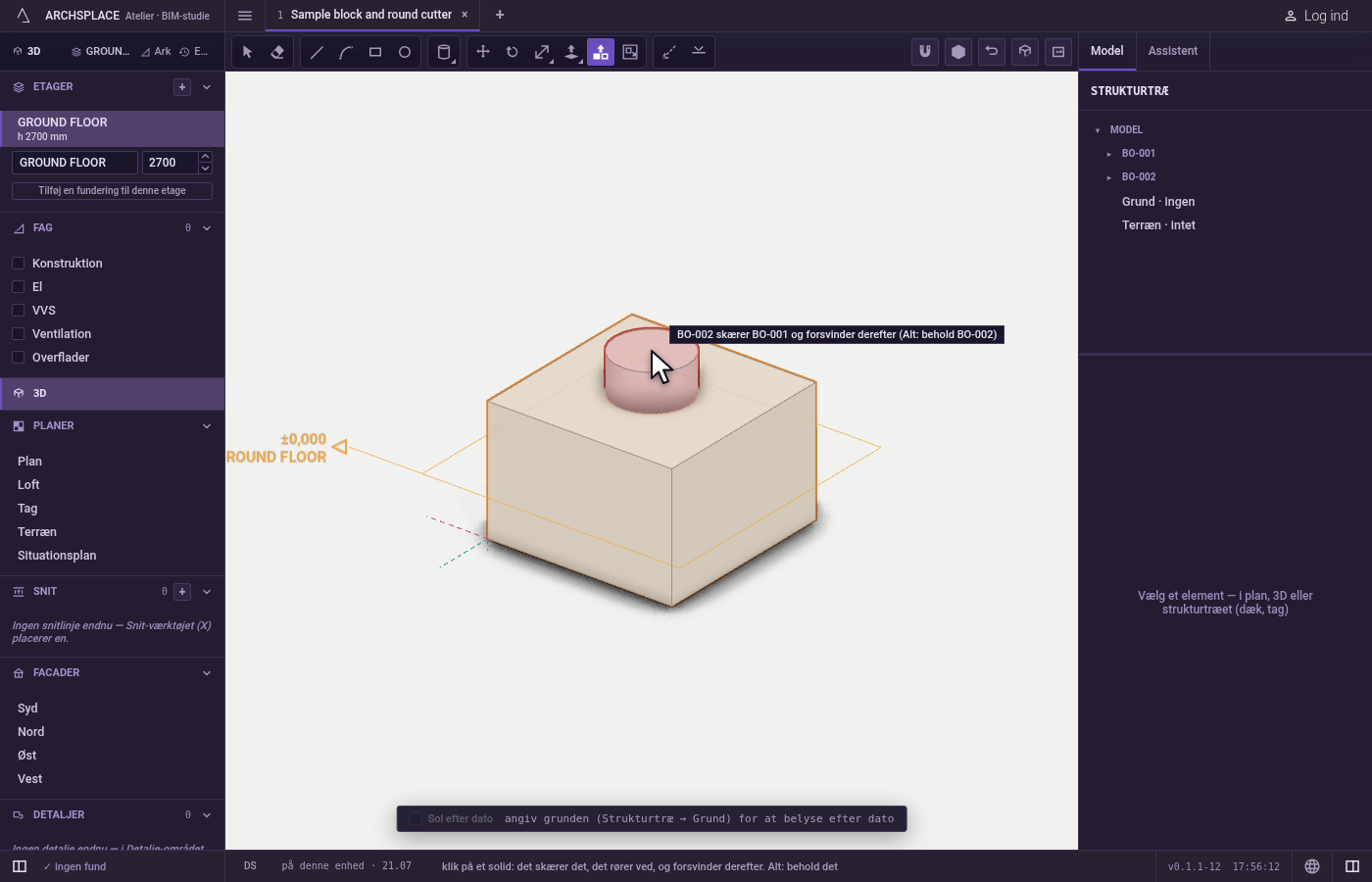Viewport: 1372px width, 882px height.
Task: Activate the rotate tool
Action: (513, 52)
